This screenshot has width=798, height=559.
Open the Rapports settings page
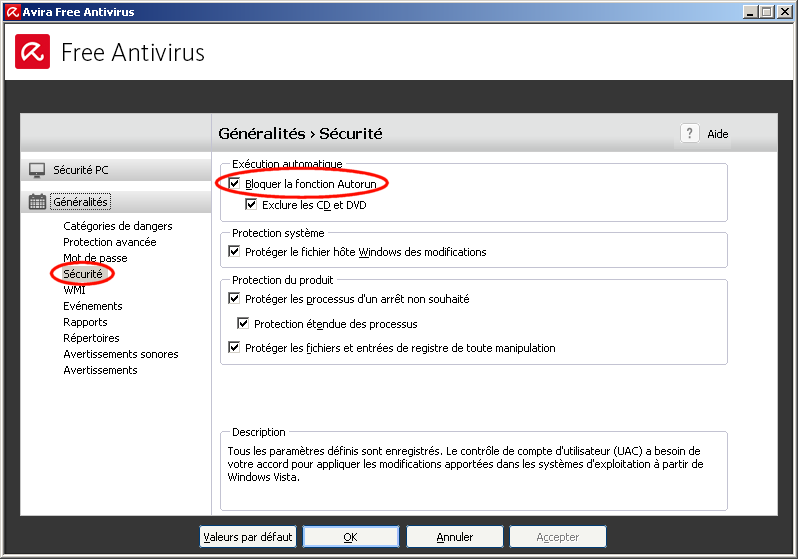(x=85, y=322)
